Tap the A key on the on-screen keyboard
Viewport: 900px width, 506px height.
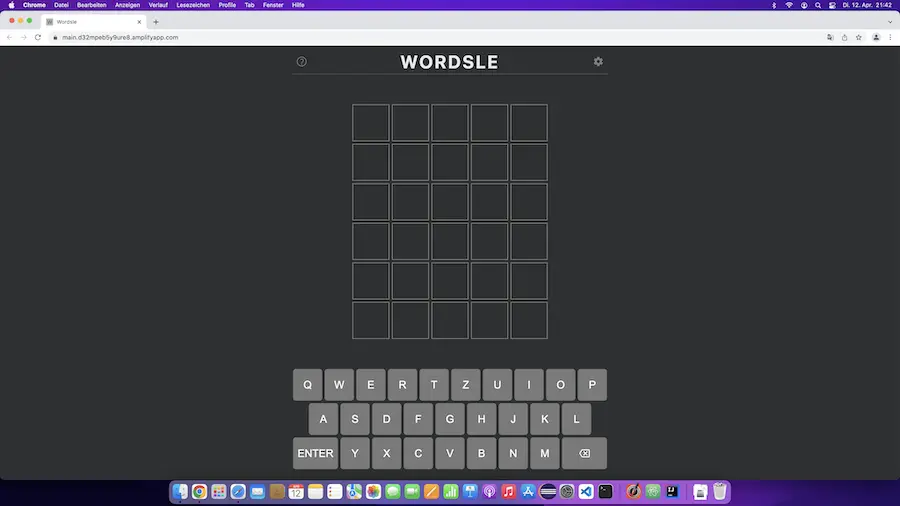coord(323,419)
